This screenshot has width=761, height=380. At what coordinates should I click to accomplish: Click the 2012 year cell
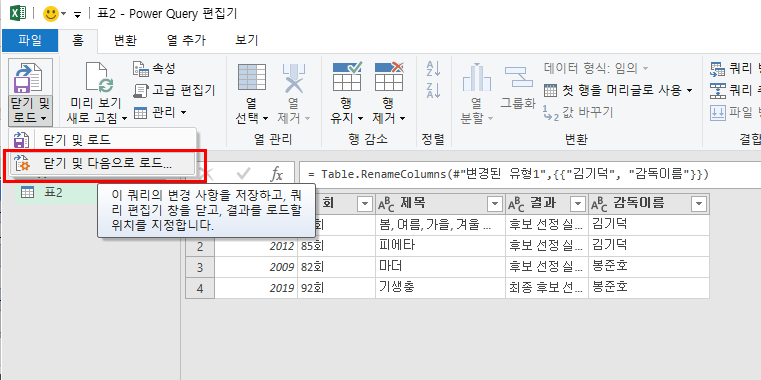256,246
